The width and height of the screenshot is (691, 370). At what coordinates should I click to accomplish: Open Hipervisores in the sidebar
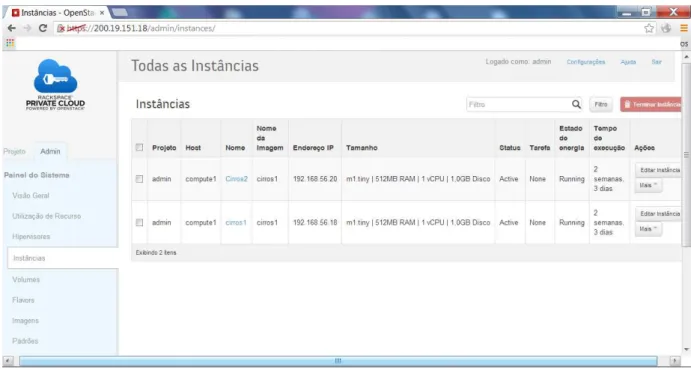coord(31,237)
